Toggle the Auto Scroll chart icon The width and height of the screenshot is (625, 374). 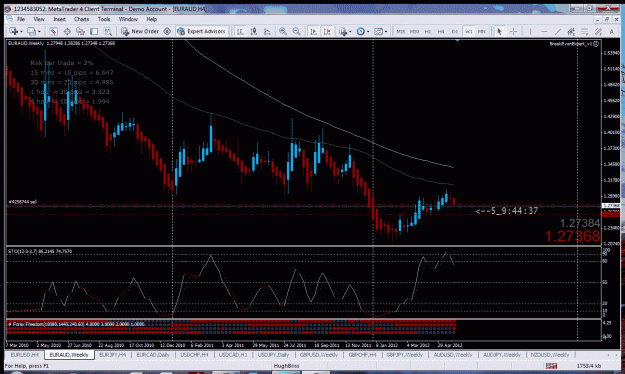pos(314,31)
